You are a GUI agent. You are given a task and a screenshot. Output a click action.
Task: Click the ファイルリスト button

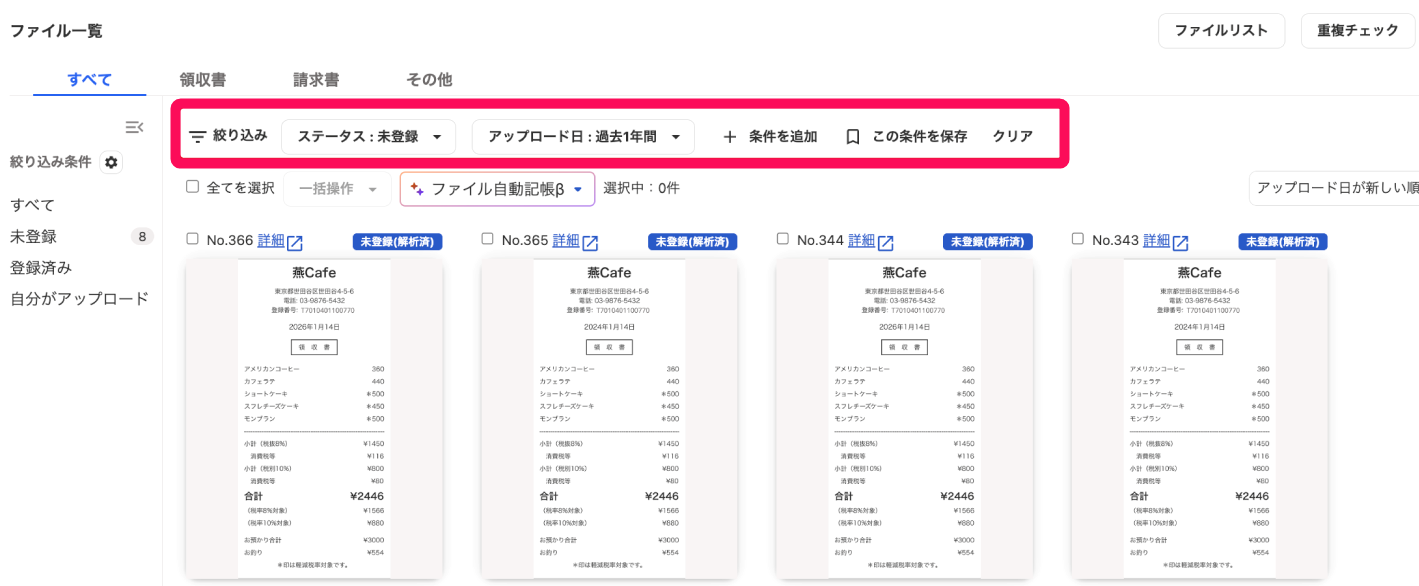1221,31
